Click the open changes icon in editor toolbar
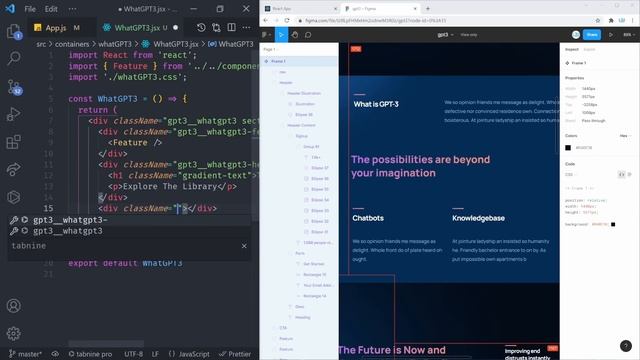This screenshot has height=360, width=640. click(x=216, y=27)
